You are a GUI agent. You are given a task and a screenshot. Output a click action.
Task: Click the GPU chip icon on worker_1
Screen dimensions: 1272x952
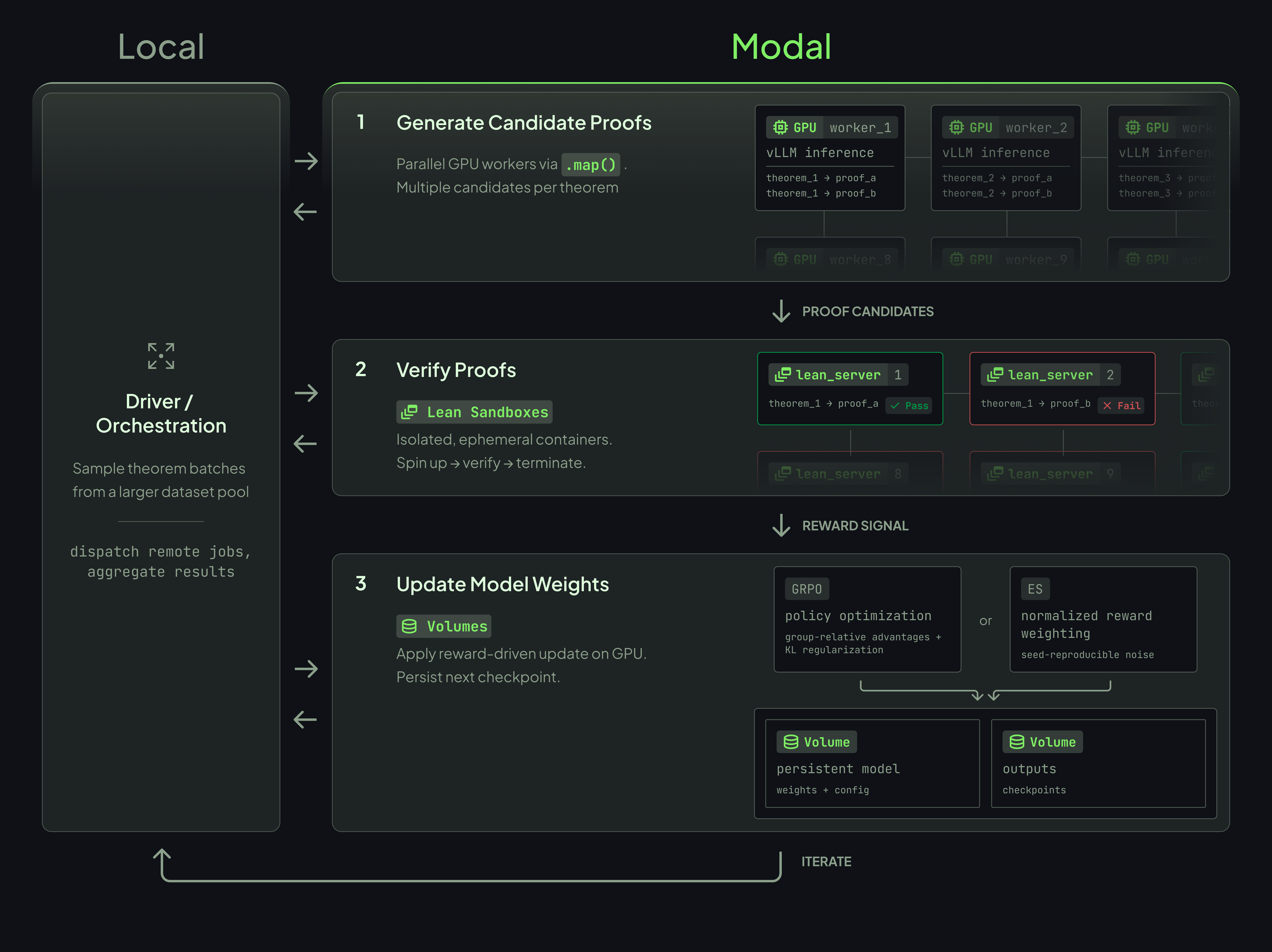[x=780, y=127]
